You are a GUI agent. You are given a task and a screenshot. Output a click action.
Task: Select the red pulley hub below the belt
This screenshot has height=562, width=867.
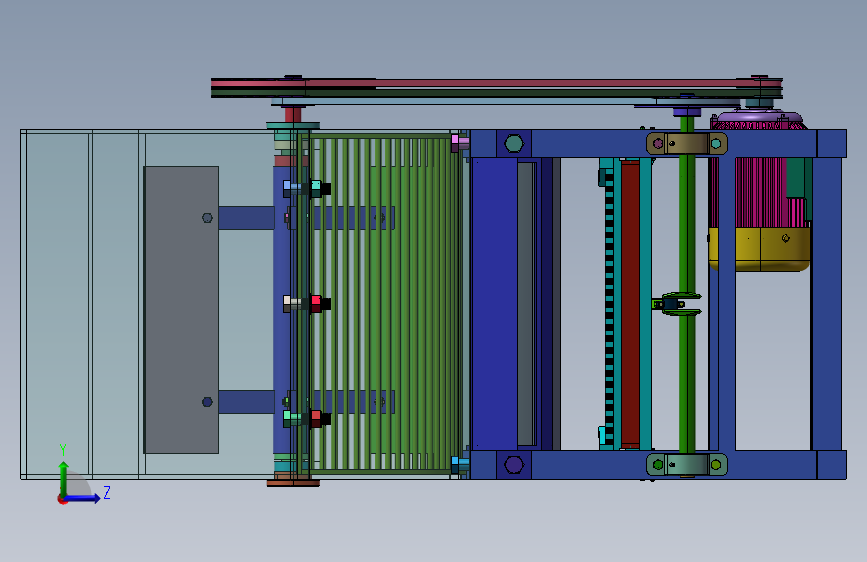coord(293,115)
